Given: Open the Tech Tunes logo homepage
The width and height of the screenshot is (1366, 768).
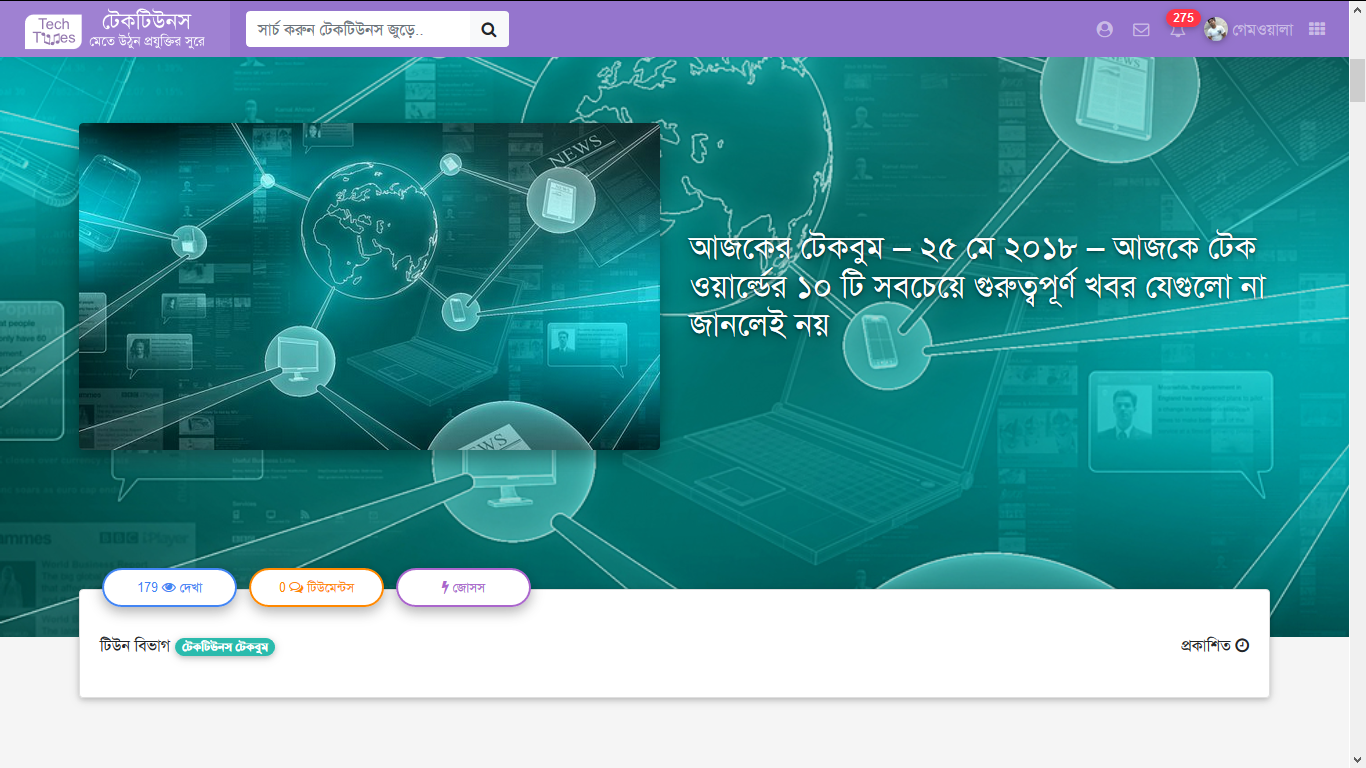Looking at the screenshot, I should [53, 31].
